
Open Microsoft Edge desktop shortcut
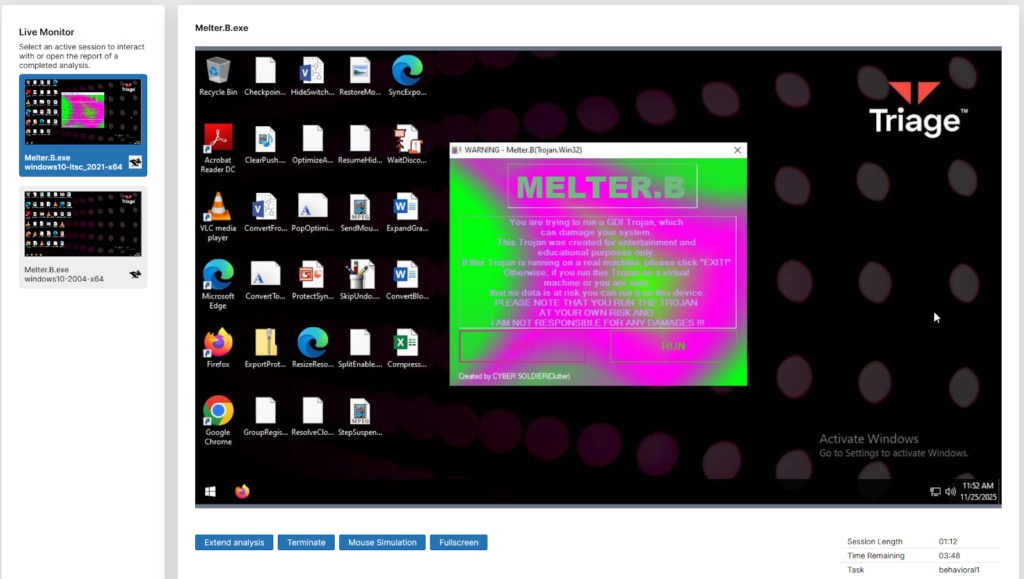tap(218, 275)
